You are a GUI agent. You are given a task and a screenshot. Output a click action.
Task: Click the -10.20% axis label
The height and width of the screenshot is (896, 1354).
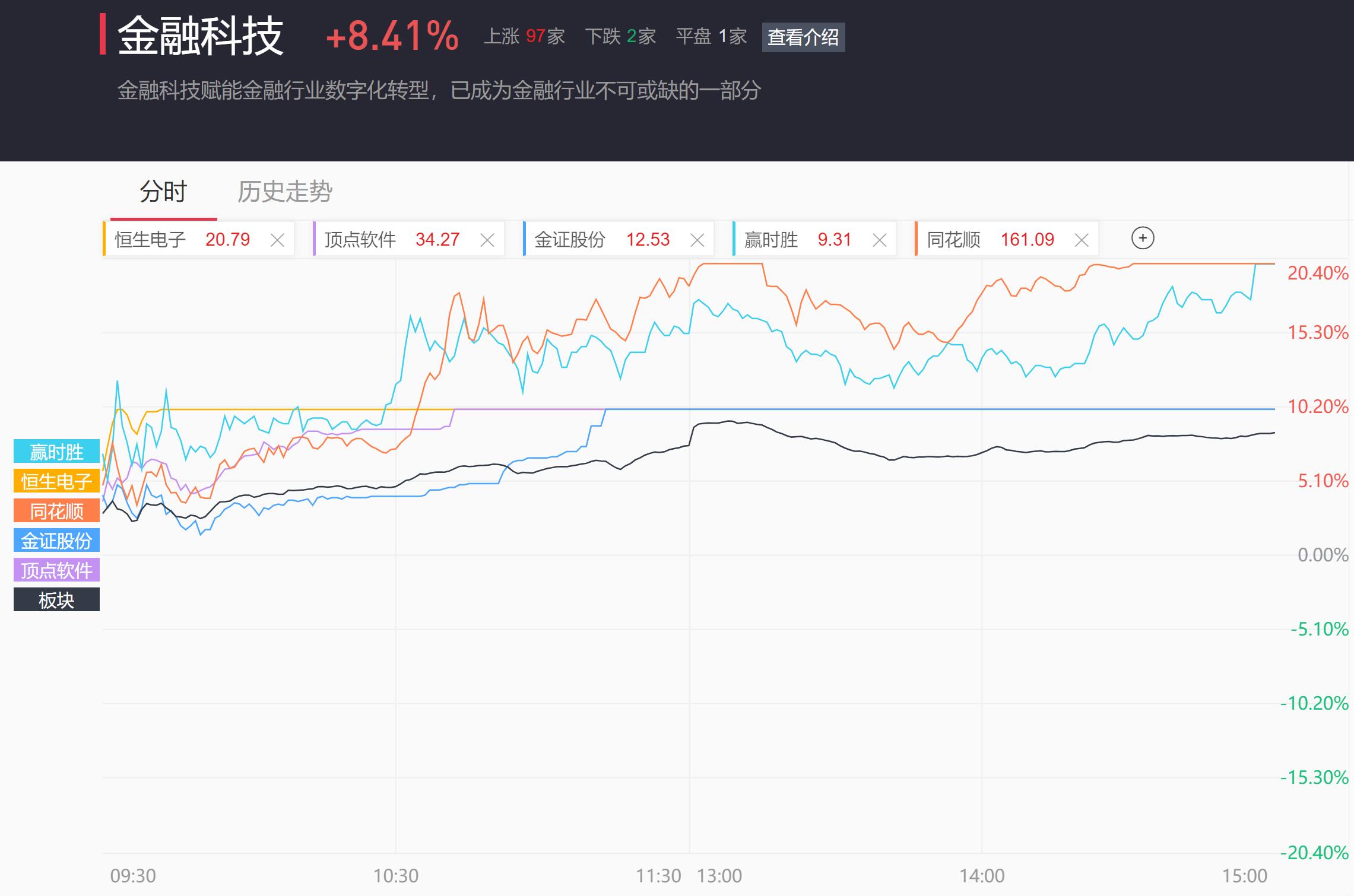1315,703
